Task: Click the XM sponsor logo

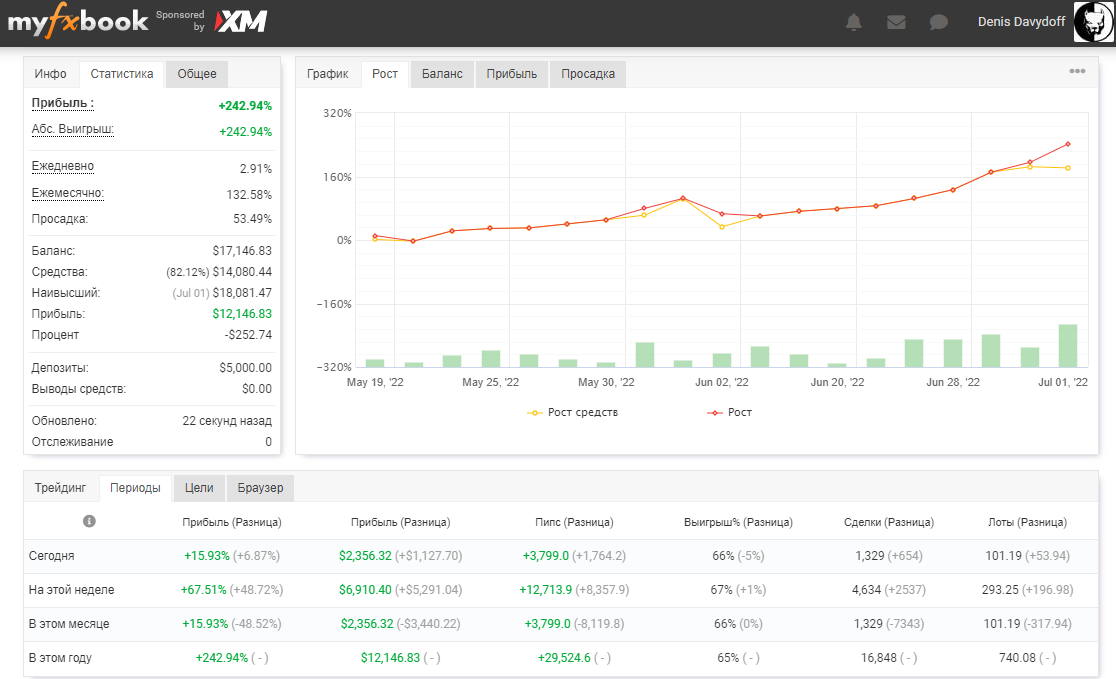Action: pos(241,22)
